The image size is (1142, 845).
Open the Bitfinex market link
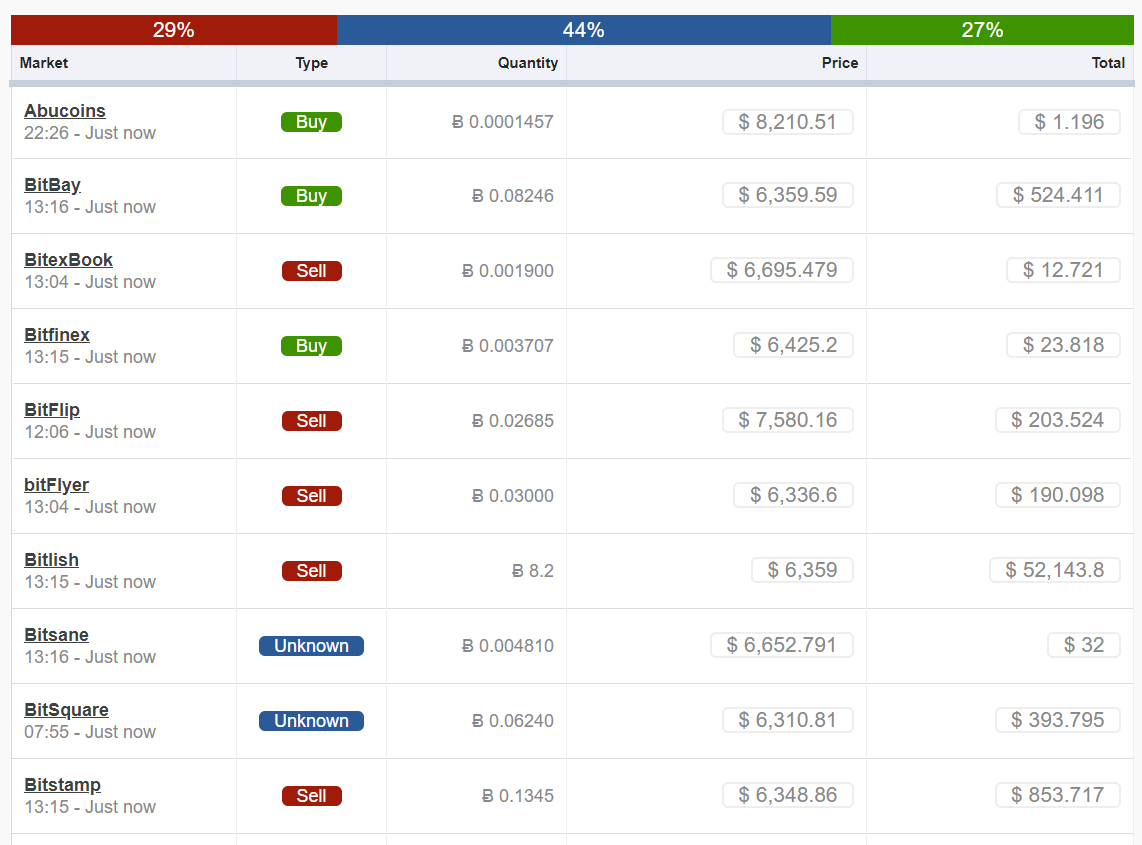tap(57, 335)
